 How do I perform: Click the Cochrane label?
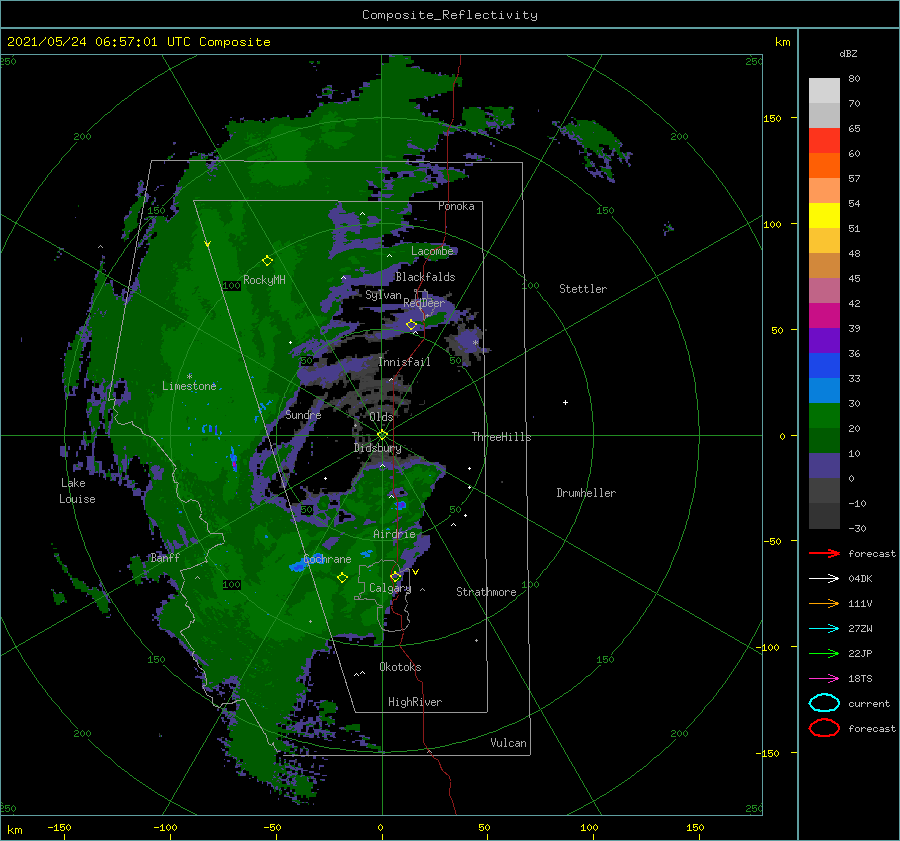pos(327,559)
